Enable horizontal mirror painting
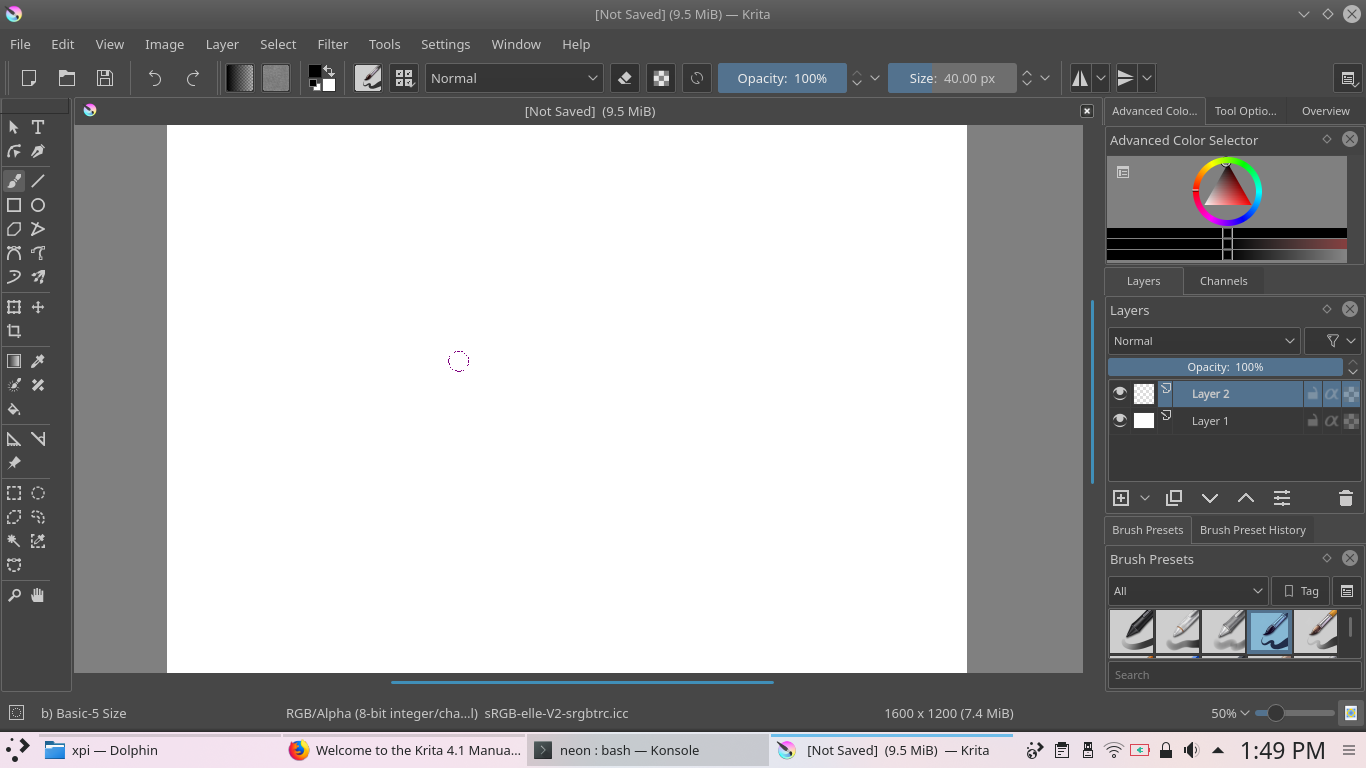 pyautogui.click(x=1080, y=78)
